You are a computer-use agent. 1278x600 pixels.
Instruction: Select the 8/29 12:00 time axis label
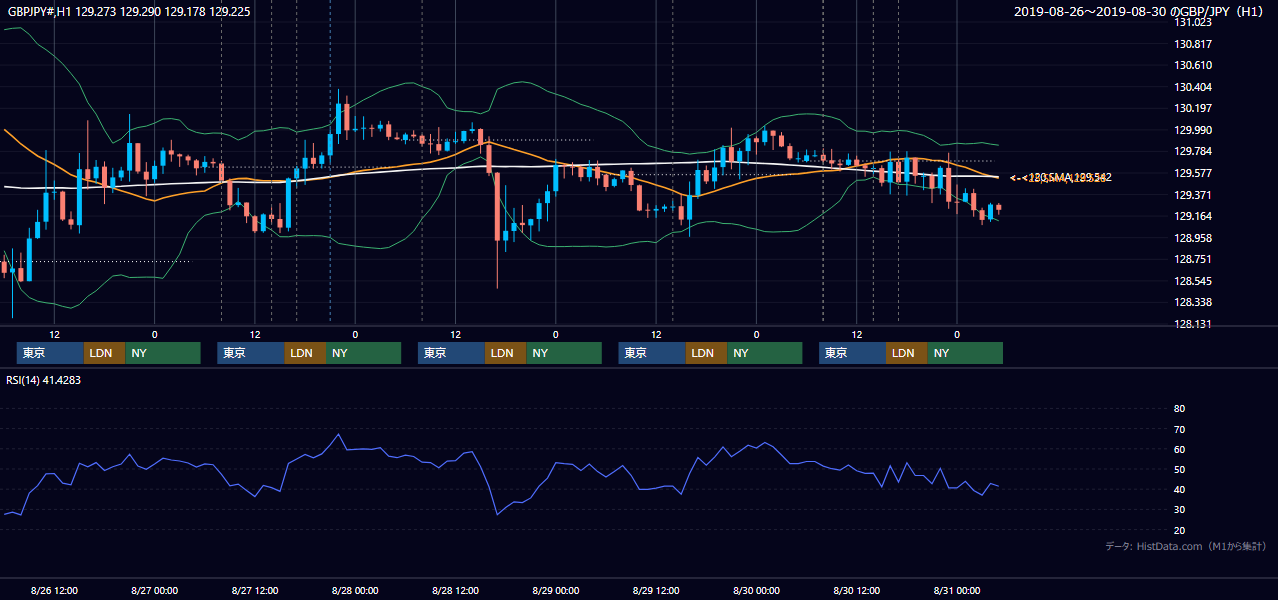(x=656, y=590)
